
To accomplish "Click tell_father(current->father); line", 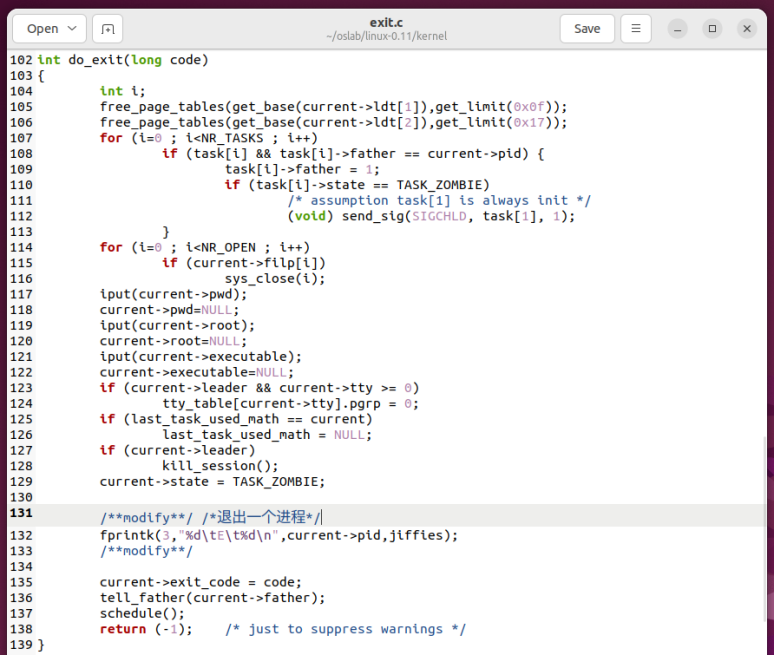I will tap(212, 599).
